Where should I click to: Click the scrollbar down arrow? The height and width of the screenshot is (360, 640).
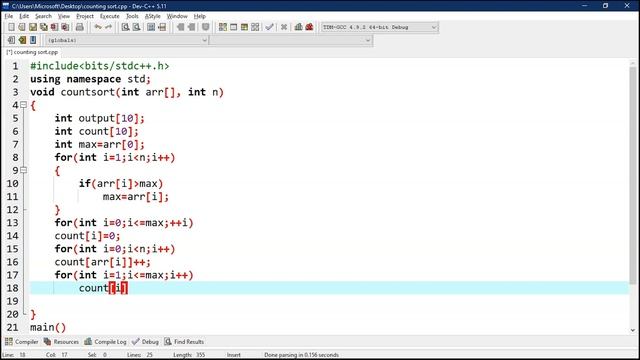pyautogui.click(x=633, y=330)
